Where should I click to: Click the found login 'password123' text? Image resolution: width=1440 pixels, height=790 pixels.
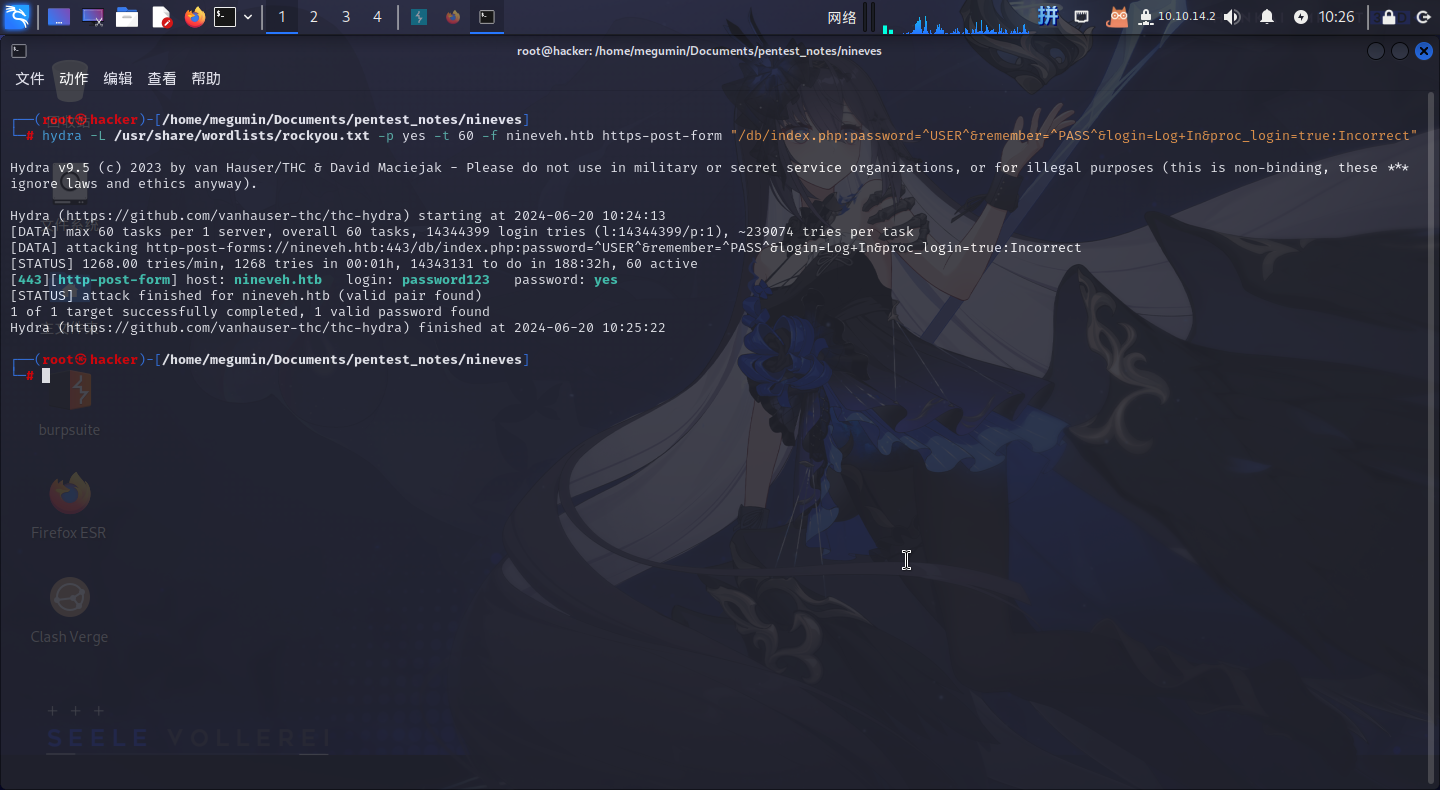click(x=446, y=280)
